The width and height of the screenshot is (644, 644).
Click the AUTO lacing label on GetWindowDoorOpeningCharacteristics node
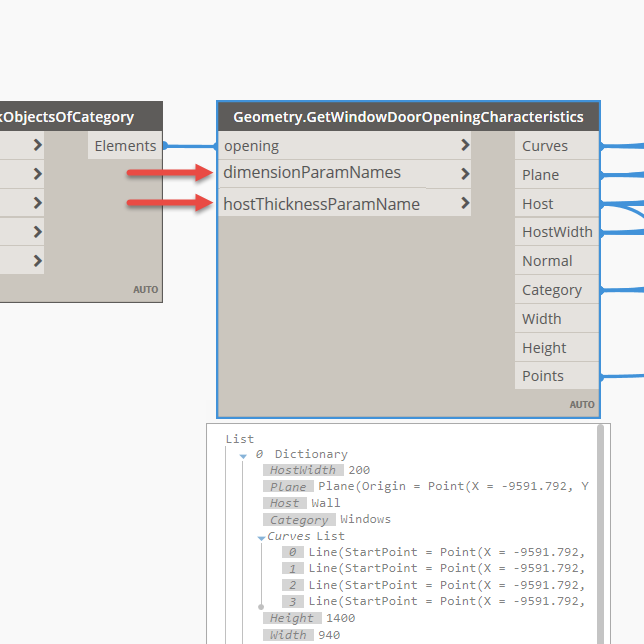tap(582, 405)
